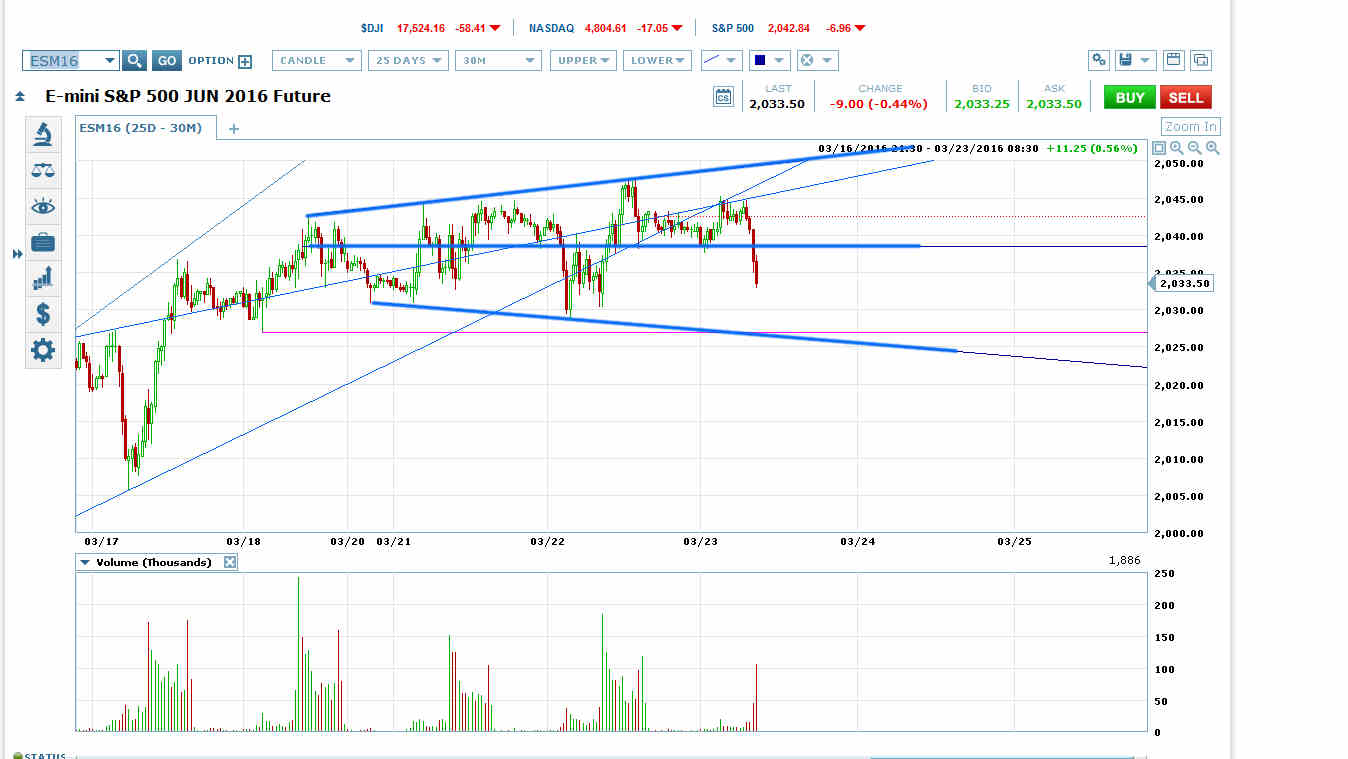Click the symbol search magnifier icon
The width and height of the screenshot is (1348, 759).
pyautogui.click(x=135, y=61)
